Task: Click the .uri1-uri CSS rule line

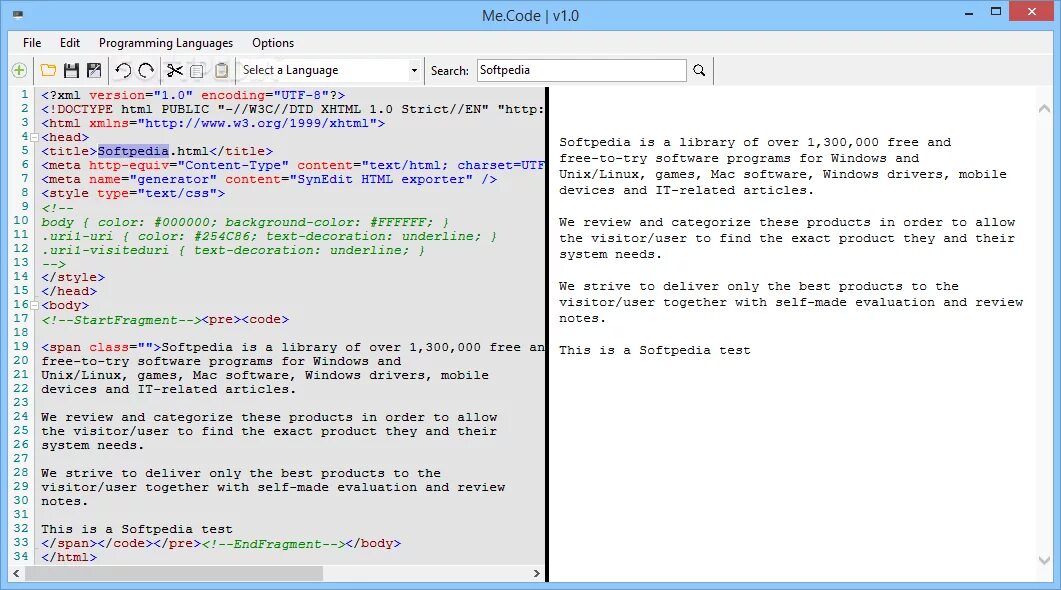Action: (x=269, y=236)
